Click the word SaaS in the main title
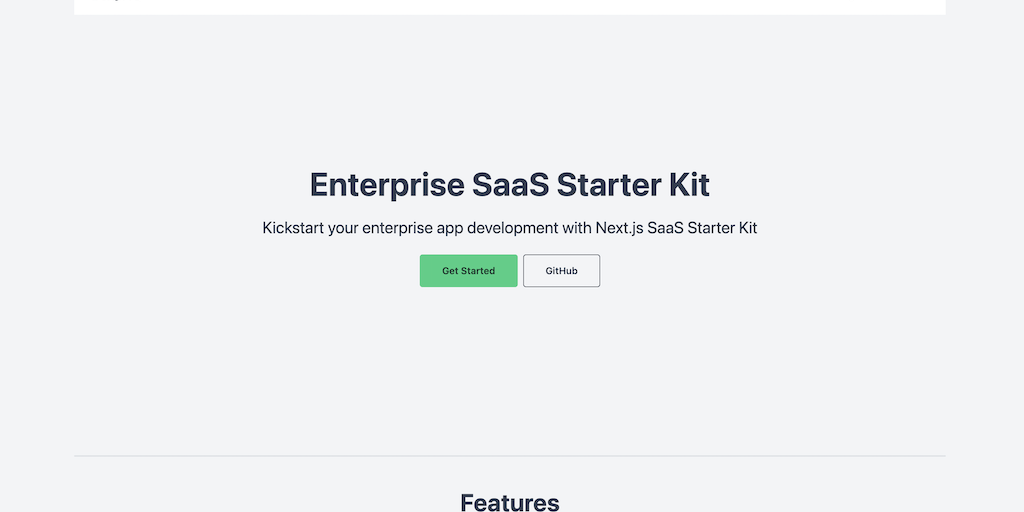 click(510, 185)
